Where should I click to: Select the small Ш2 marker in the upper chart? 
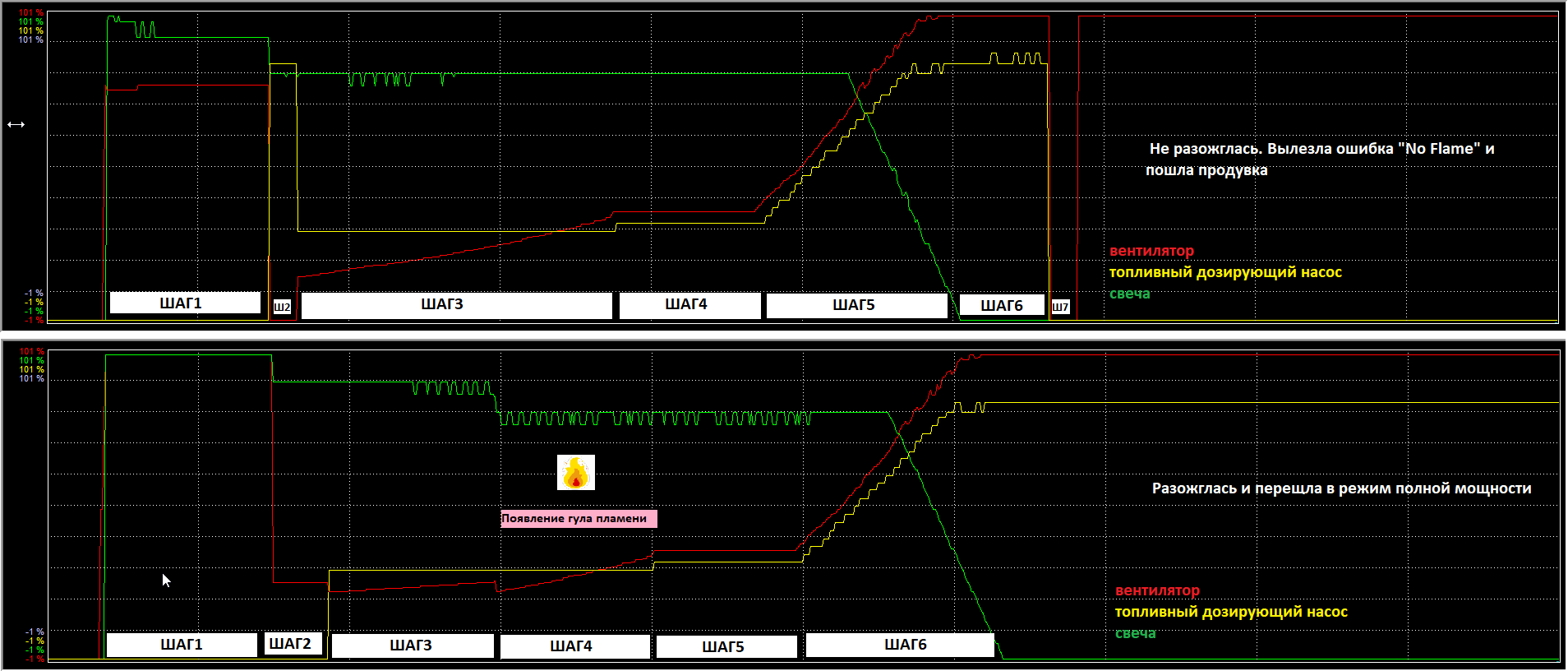pyautogui.click(x=282, y=307)
